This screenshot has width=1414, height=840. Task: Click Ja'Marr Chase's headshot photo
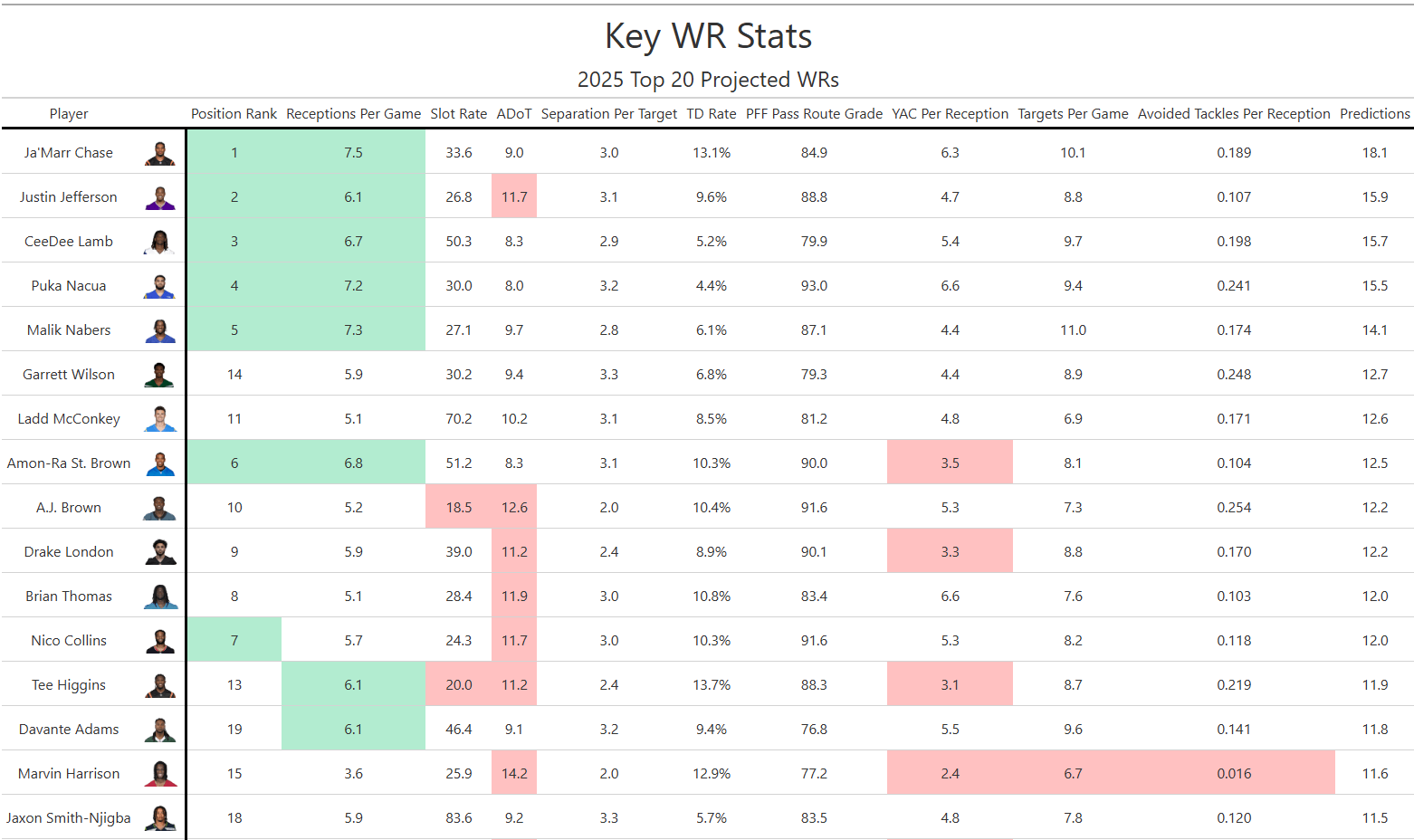click(160, 153)
